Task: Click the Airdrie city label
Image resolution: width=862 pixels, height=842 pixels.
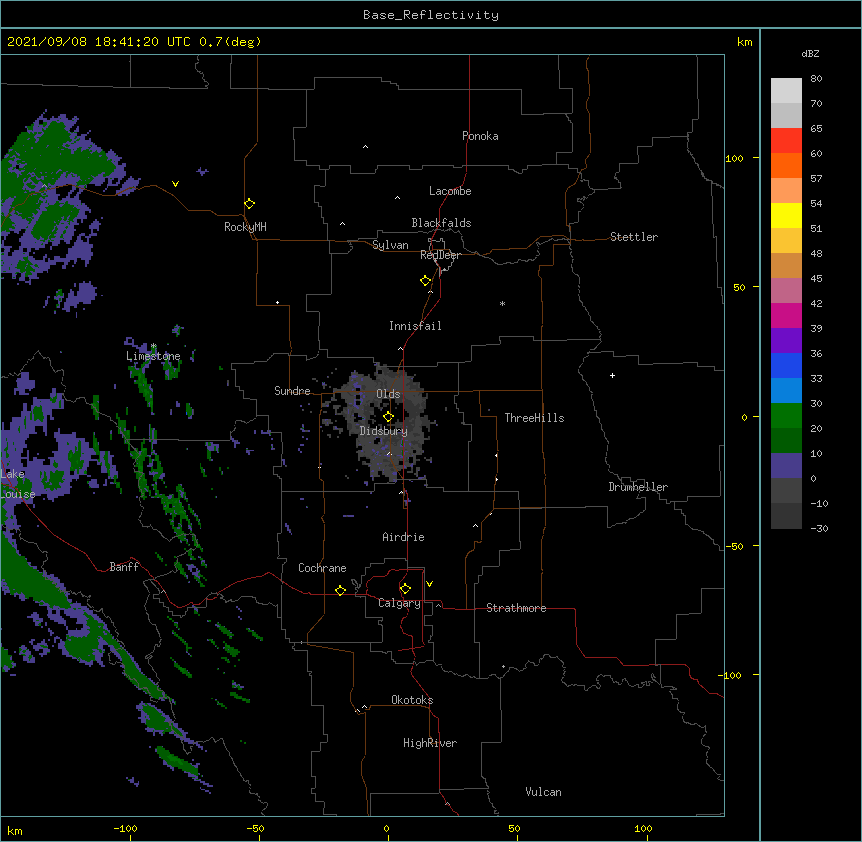Action: coord(403,537)
